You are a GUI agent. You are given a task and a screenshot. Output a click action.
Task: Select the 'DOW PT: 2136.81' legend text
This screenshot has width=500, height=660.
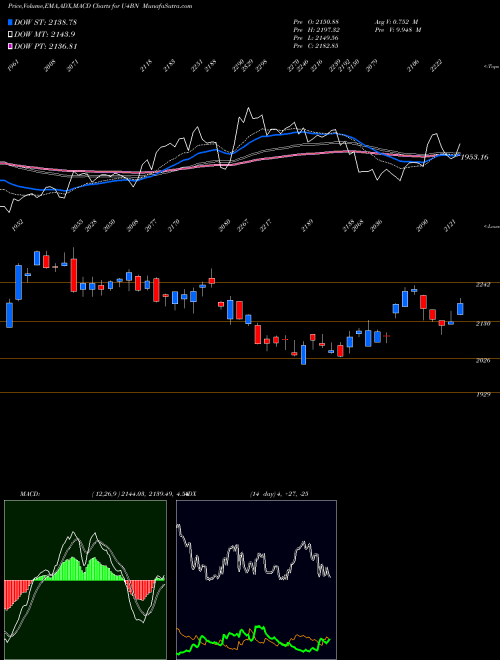click(46, 46)
